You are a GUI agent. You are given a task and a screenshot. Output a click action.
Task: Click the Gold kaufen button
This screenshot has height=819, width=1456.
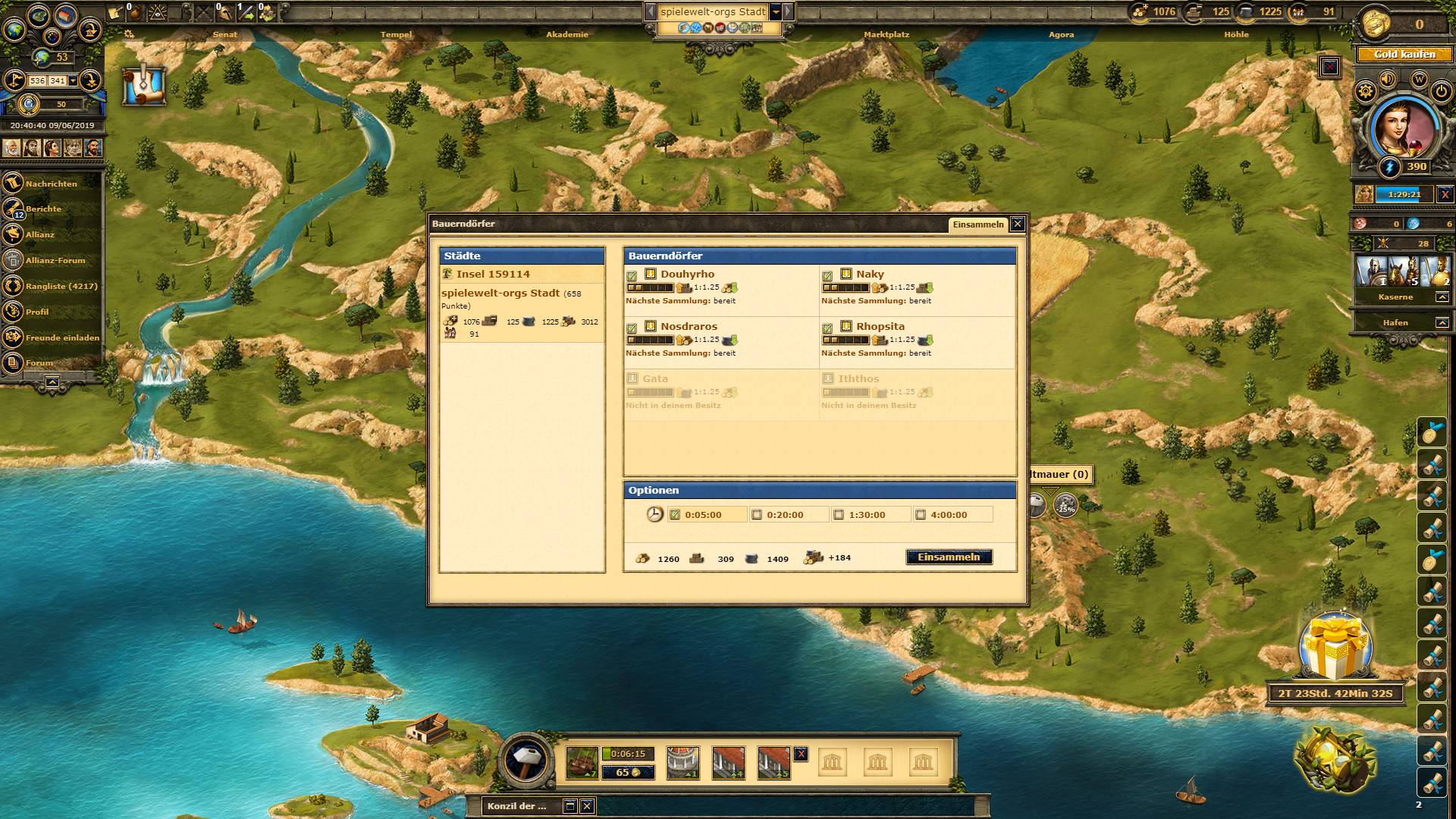1404,54
